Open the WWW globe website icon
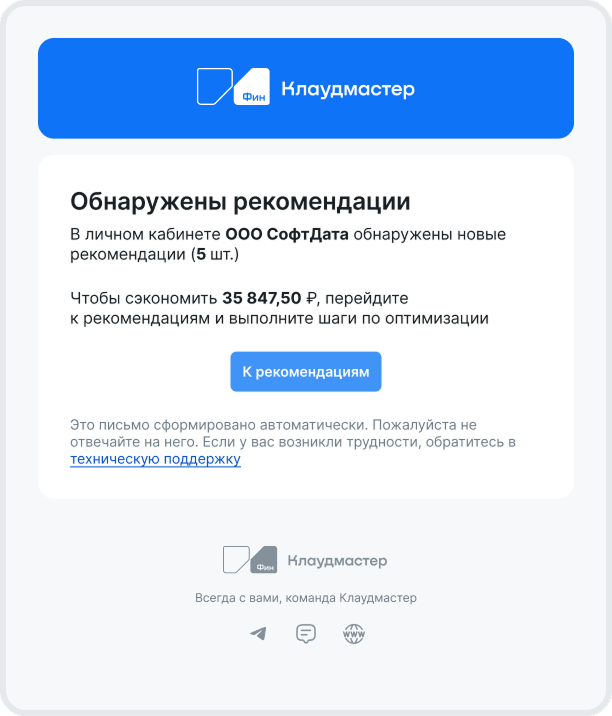Viewport: 612px width, 716px height. tap(354, 634)
